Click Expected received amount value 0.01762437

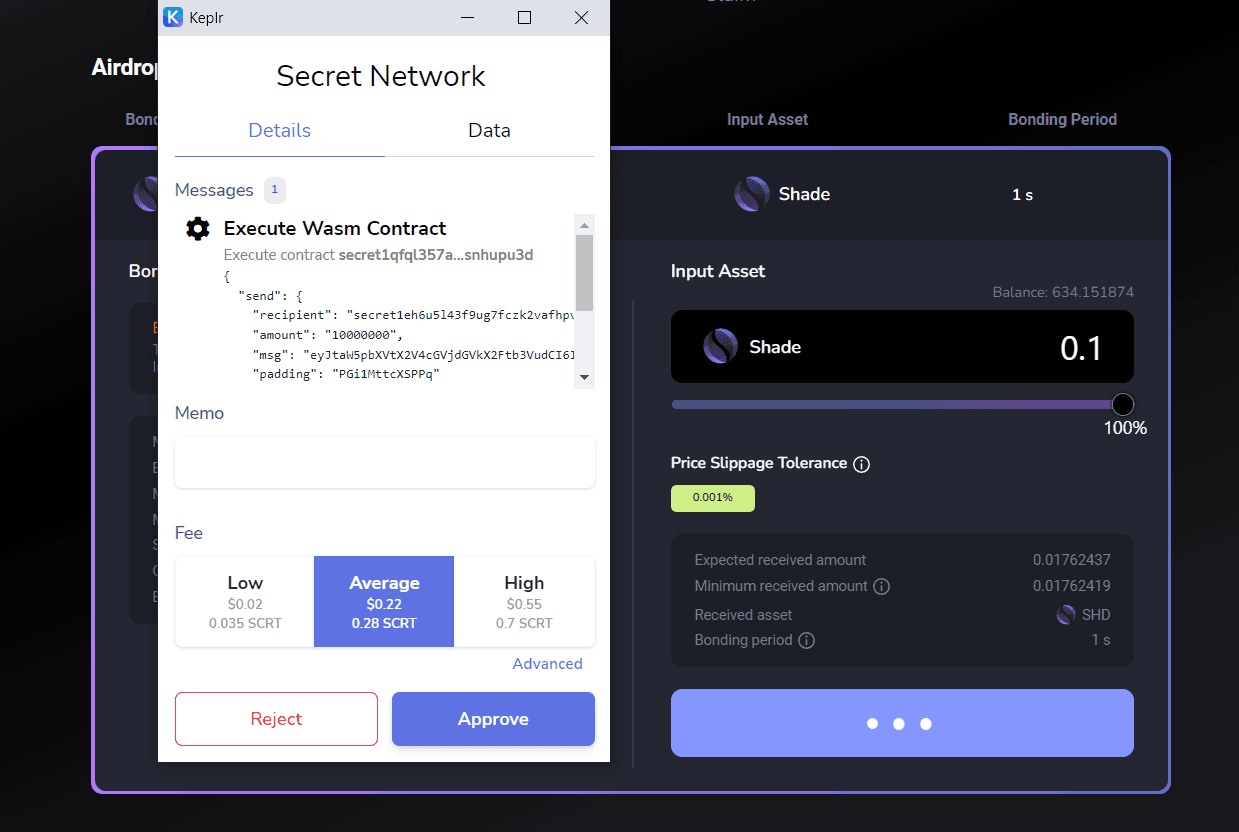coord(1072,560)
